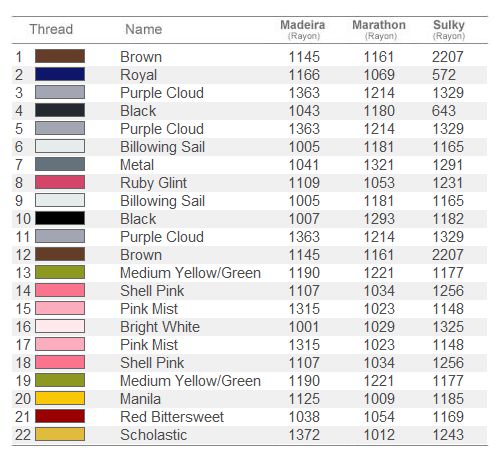Click Marathon code 1293 in row 10
Image resolution: width=500 pixels, height=456 pixels.
pos(379,219)
